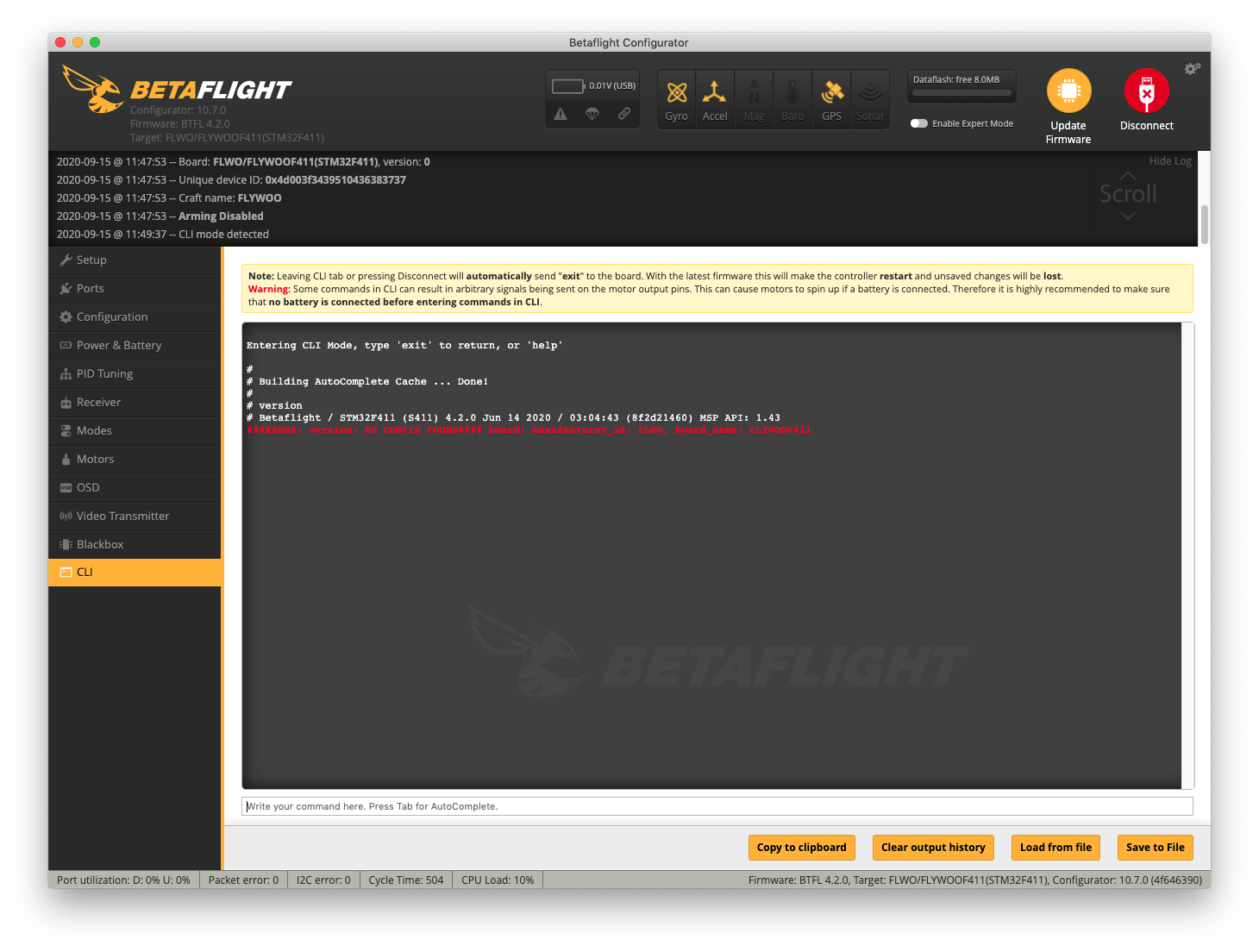Switch to the OSD tab
The height and width of the screenshot is (952, 1259).
click(135, 487)
